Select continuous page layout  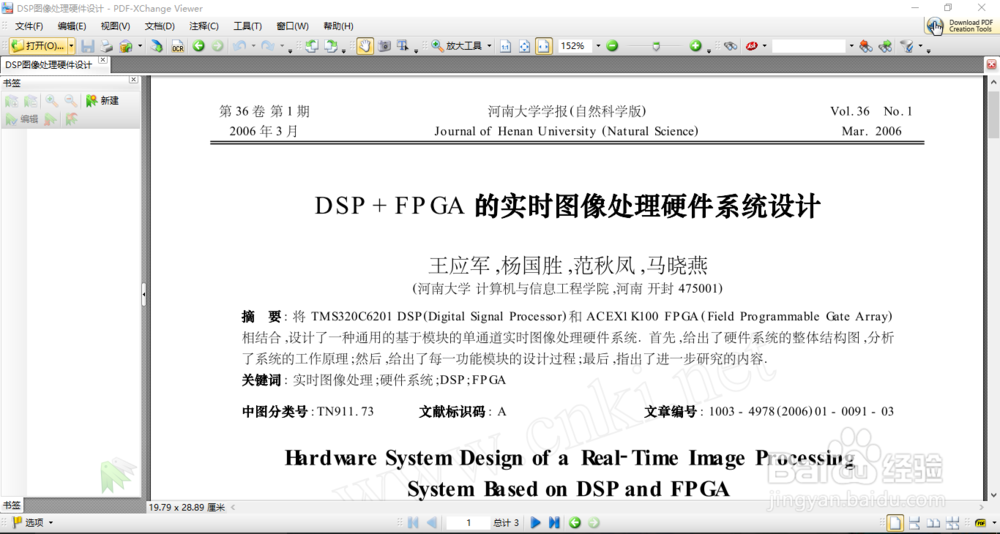click(x=914, y=523)
